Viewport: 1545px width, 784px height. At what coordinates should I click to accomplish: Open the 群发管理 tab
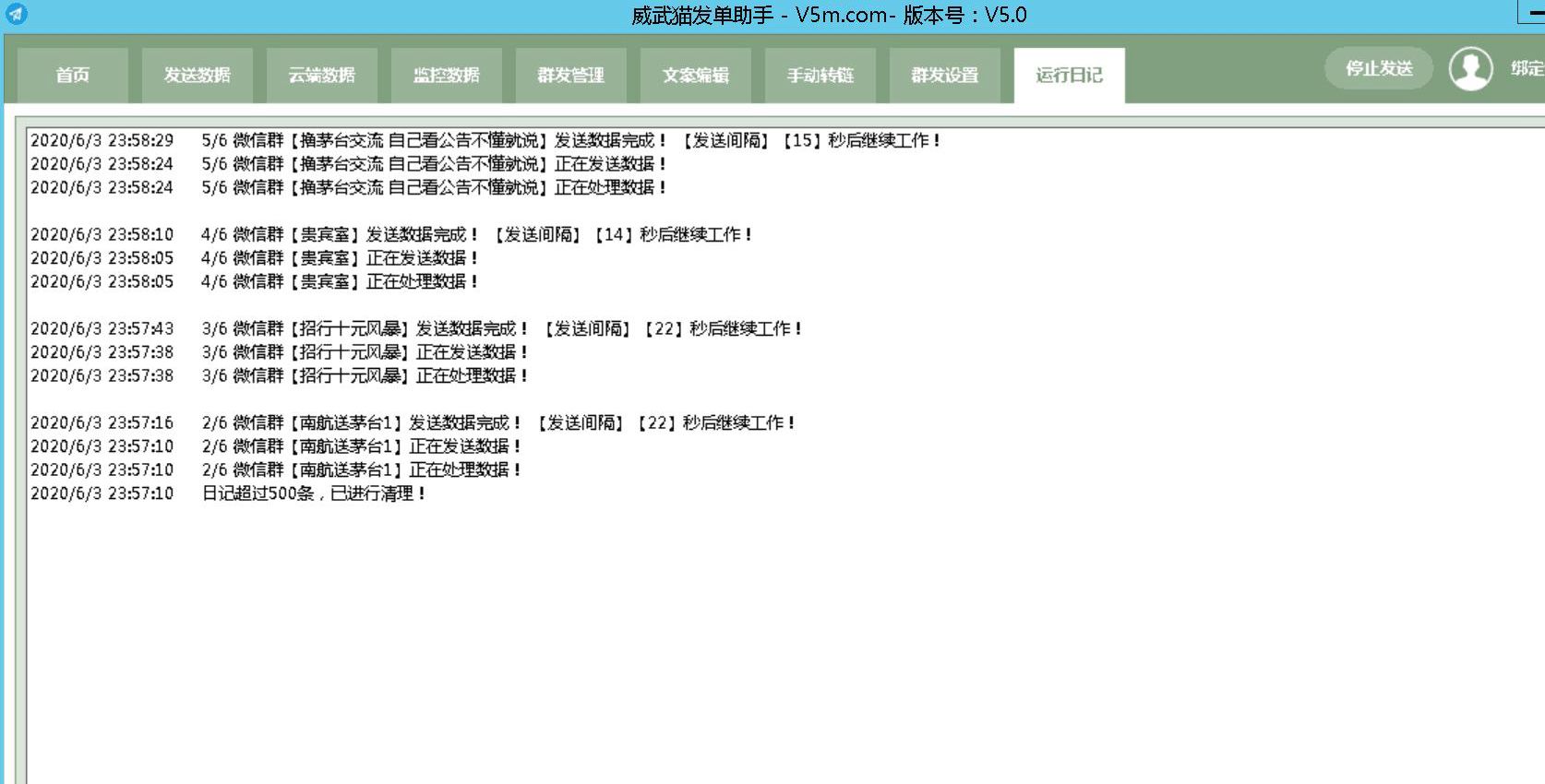coord(571,75)
